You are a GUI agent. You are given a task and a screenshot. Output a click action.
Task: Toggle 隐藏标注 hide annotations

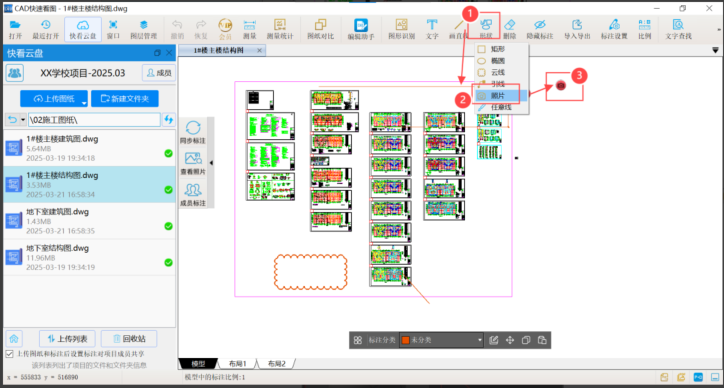click(x=540, y=30)
